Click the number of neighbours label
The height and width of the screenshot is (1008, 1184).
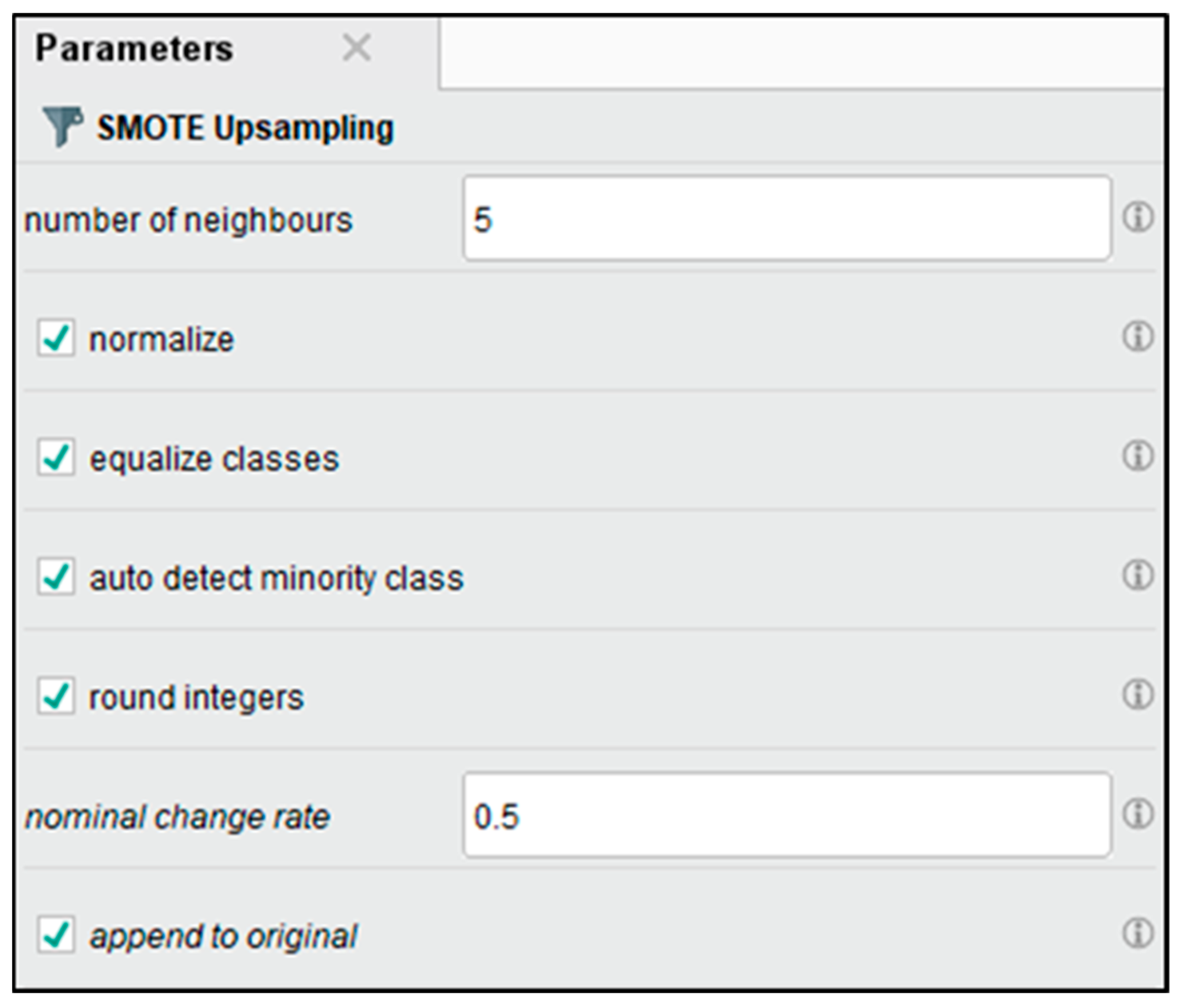tap(188, 221)
